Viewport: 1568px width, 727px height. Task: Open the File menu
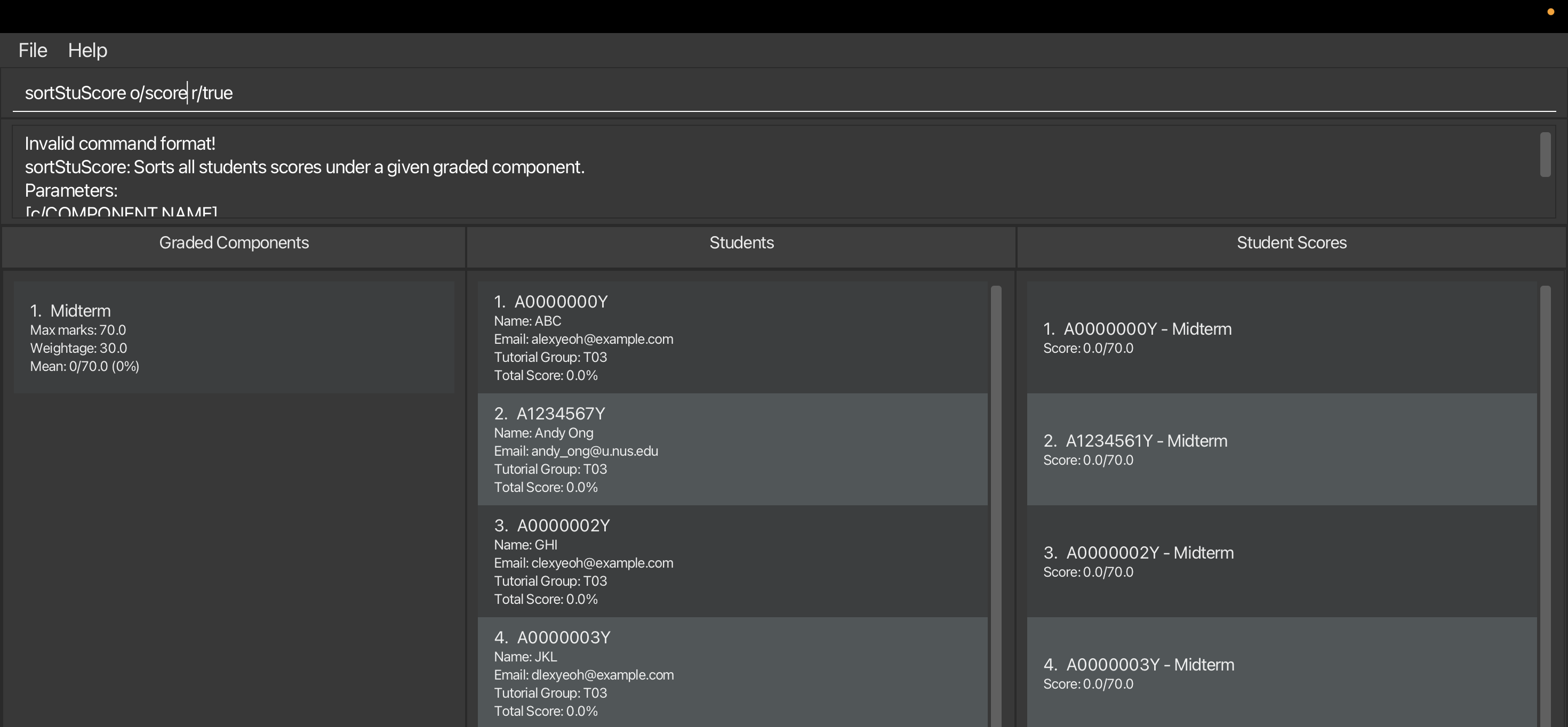32,51
